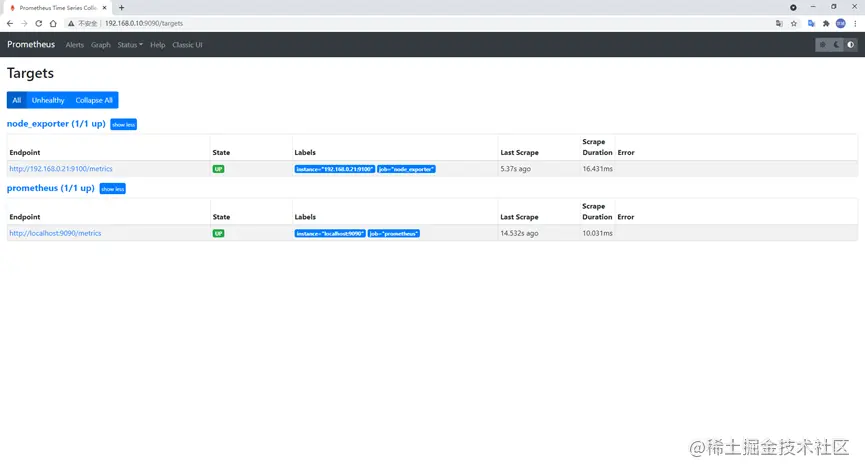Click the instance="localhost:9090" label badge
This screenshot has height=473, width=865.
330,233
